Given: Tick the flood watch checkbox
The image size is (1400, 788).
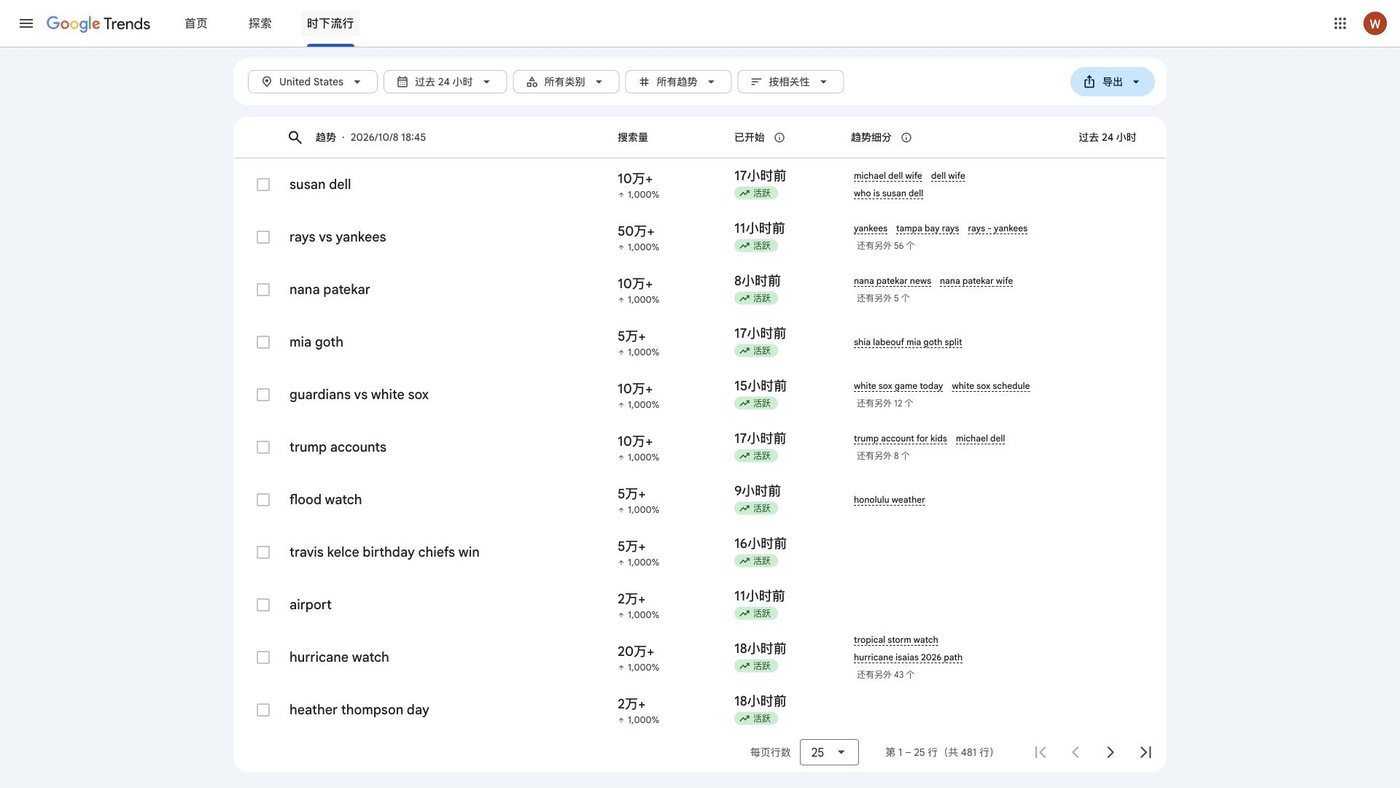Looking at the screenshot, I should click(x=263, y=500).
